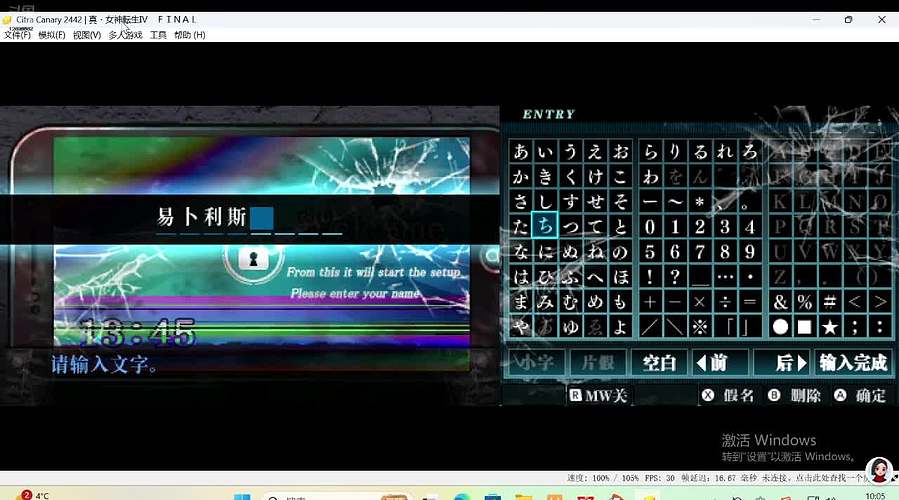The height and width of the screenshot is (500, 899).
Task: Select the star symbol key
Action: point(830,327)
